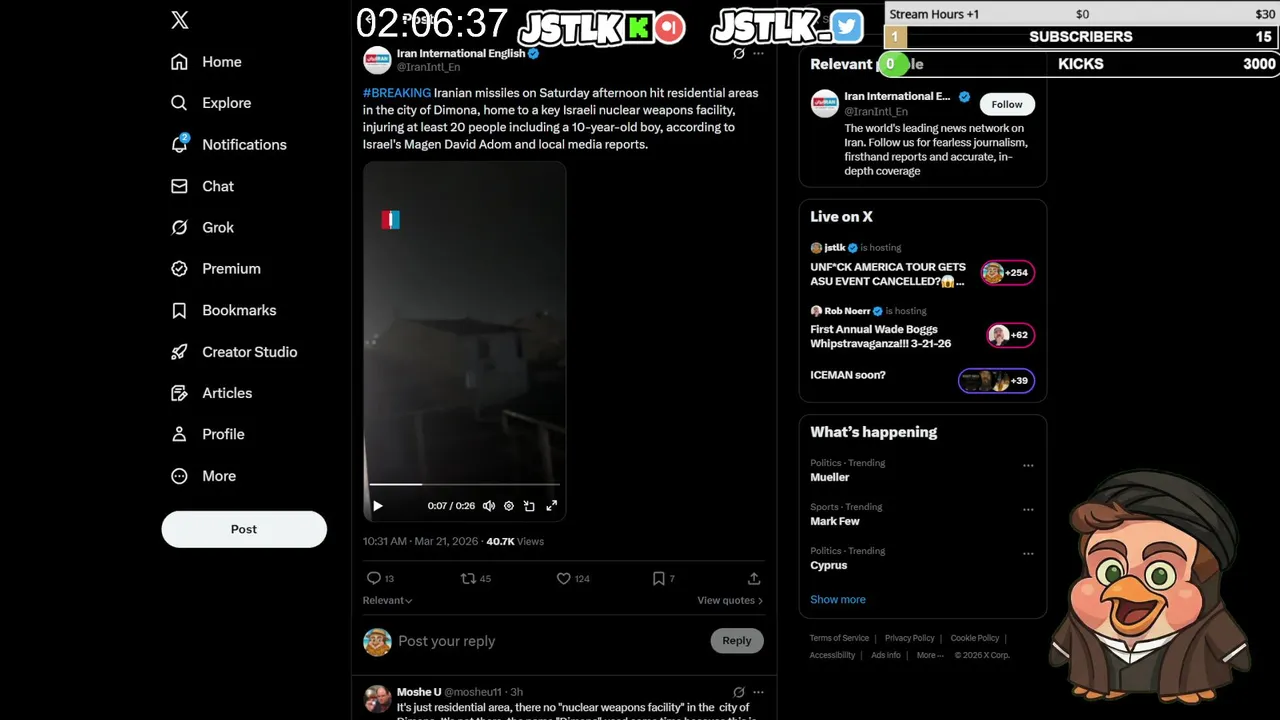Click the +254 listeners badge
The width and height of the screenshot is (1280, 720).
coord(1008,272)
